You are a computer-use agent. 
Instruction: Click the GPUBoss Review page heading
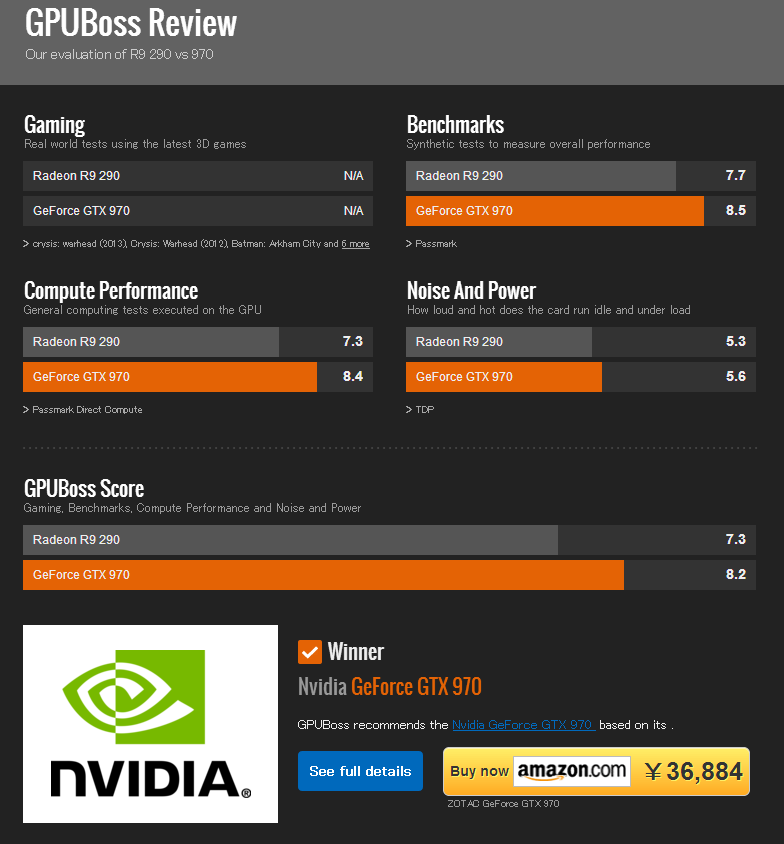coord(131,22)
